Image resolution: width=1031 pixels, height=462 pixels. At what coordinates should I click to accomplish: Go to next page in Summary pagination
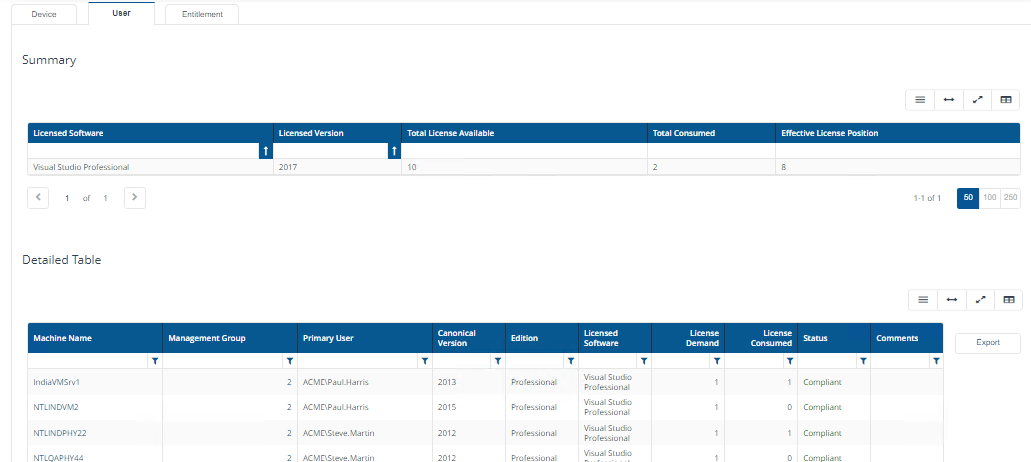point(135,197)
